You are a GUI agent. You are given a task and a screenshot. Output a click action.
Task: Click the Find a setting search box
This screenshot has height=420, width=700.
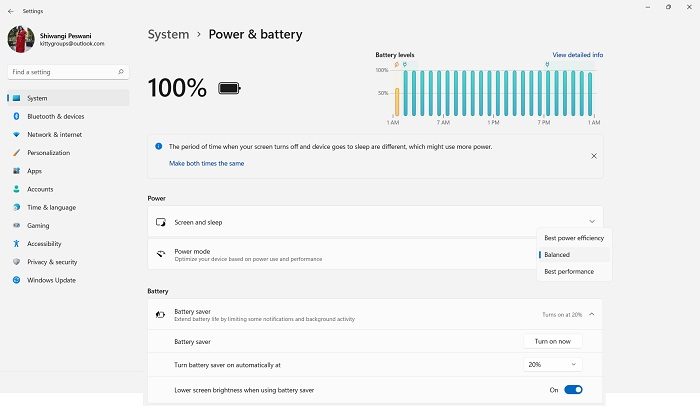tap(68, 72)
